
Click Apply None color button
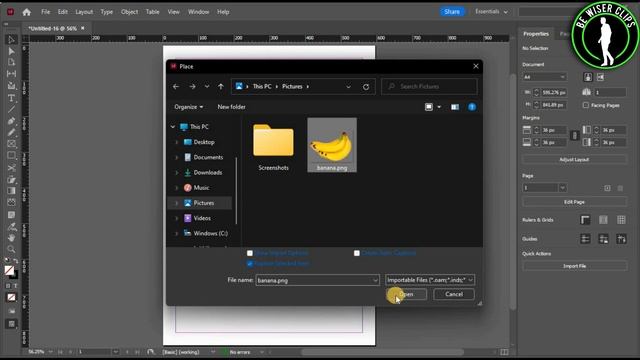(x=11, y=297)
